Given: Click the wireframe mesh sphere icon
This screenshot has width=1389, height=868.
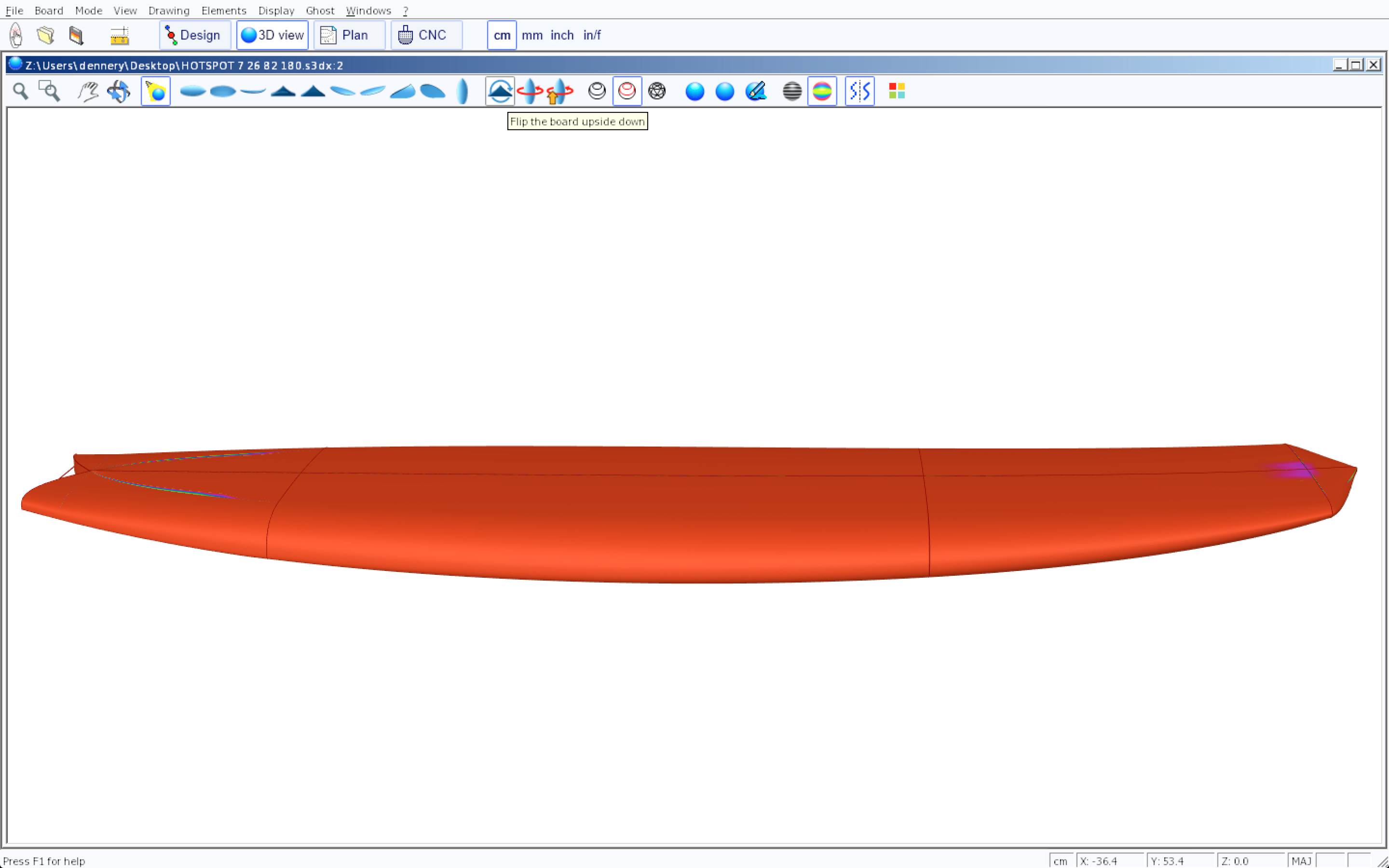Looking at the screenshot, I should click(656, 91).
